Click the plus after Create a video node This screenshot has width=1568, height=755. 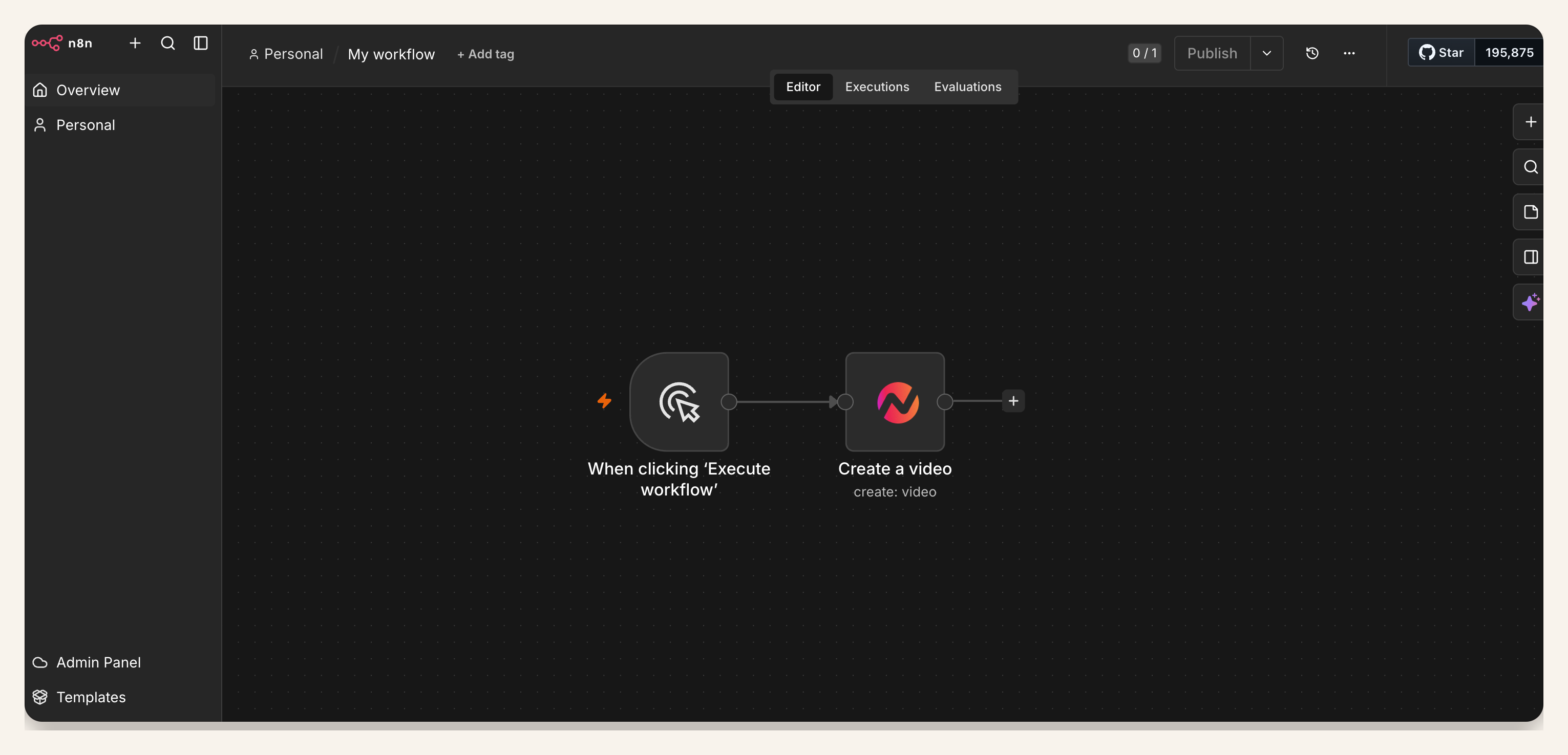(1013, 401)
